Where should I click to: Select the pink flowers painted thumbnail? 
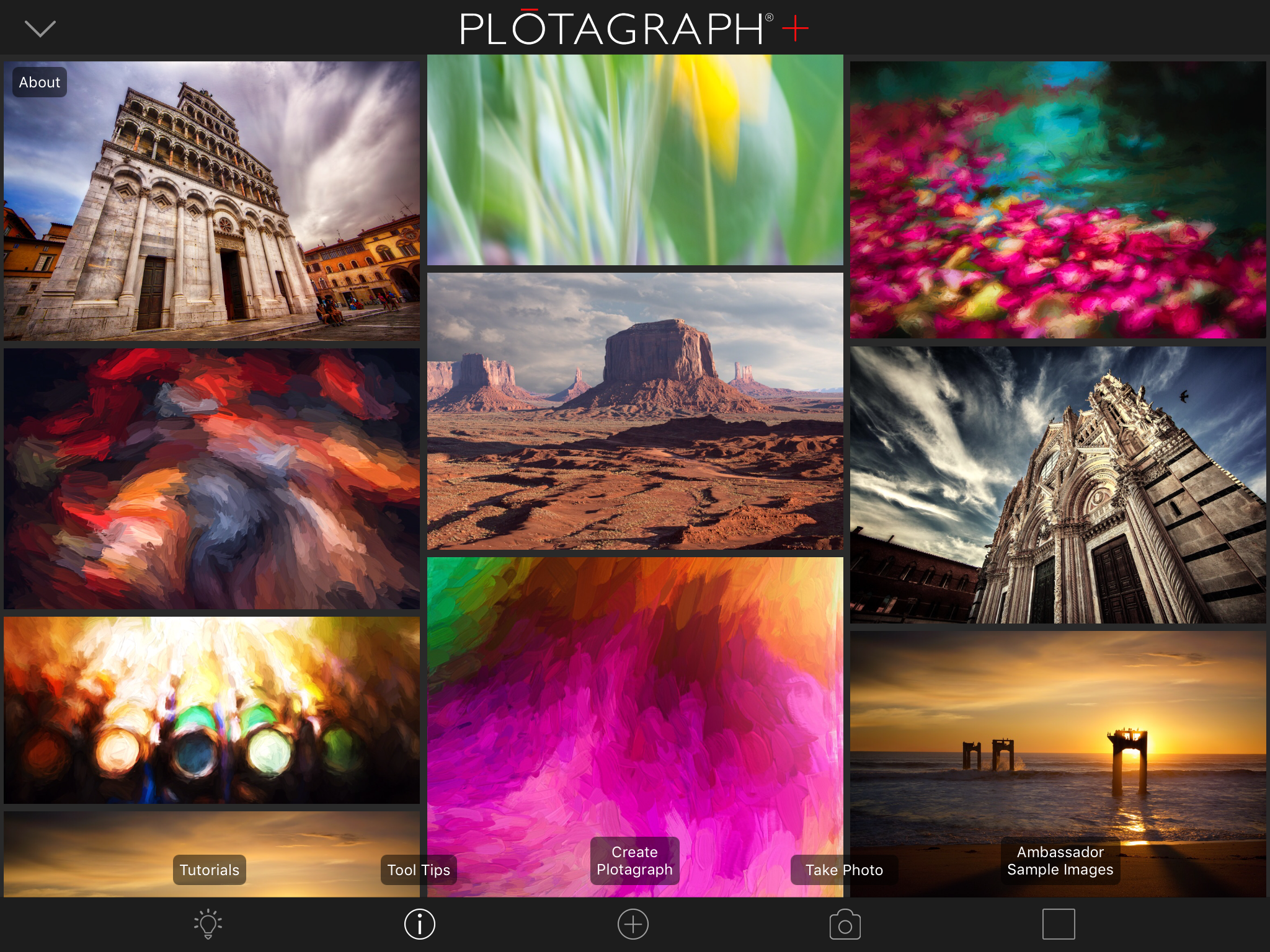click(x=1058, y=200)
